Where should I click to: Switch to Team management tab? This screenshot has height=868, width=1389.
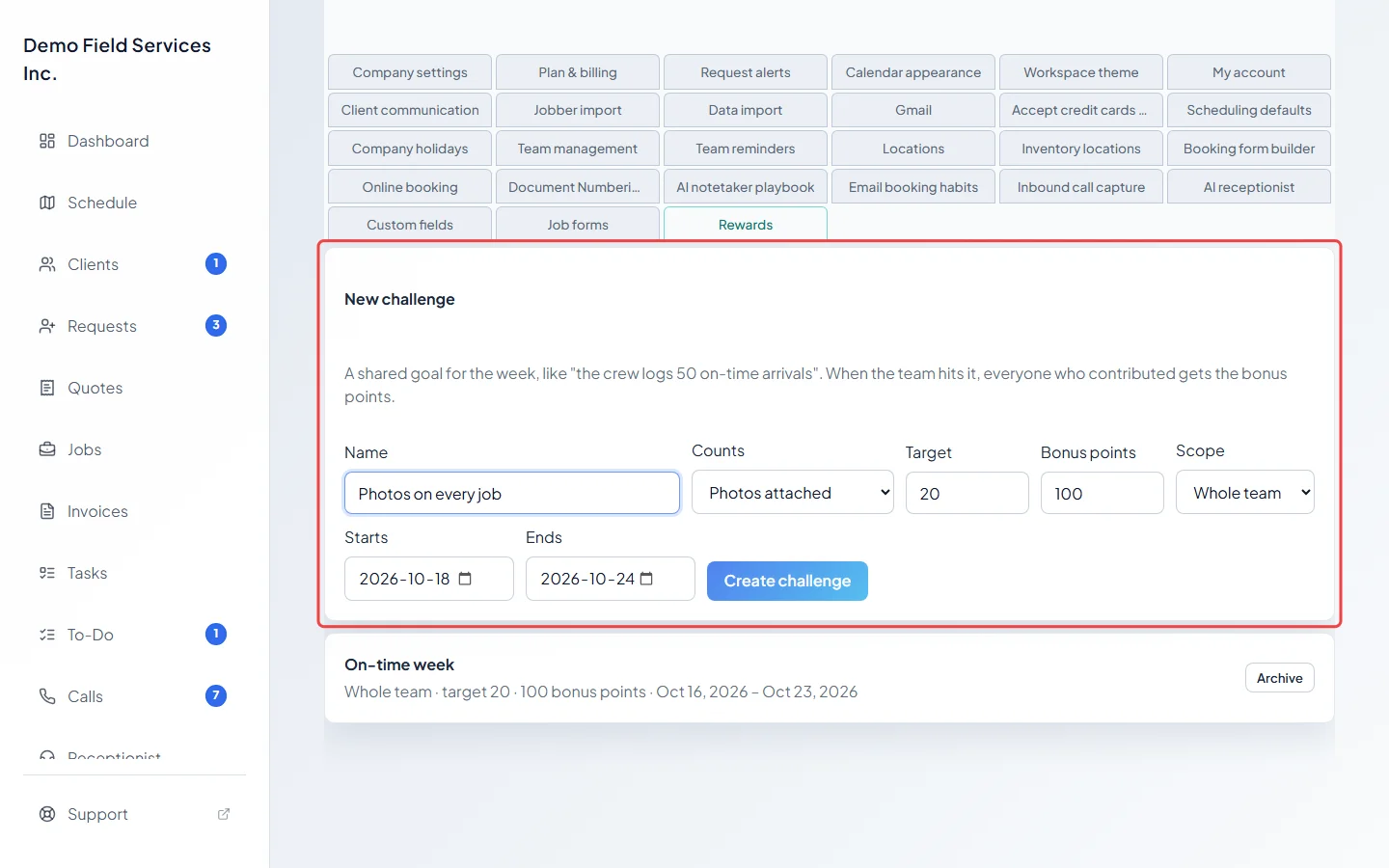pyautogui.click(x=578, y=149)
